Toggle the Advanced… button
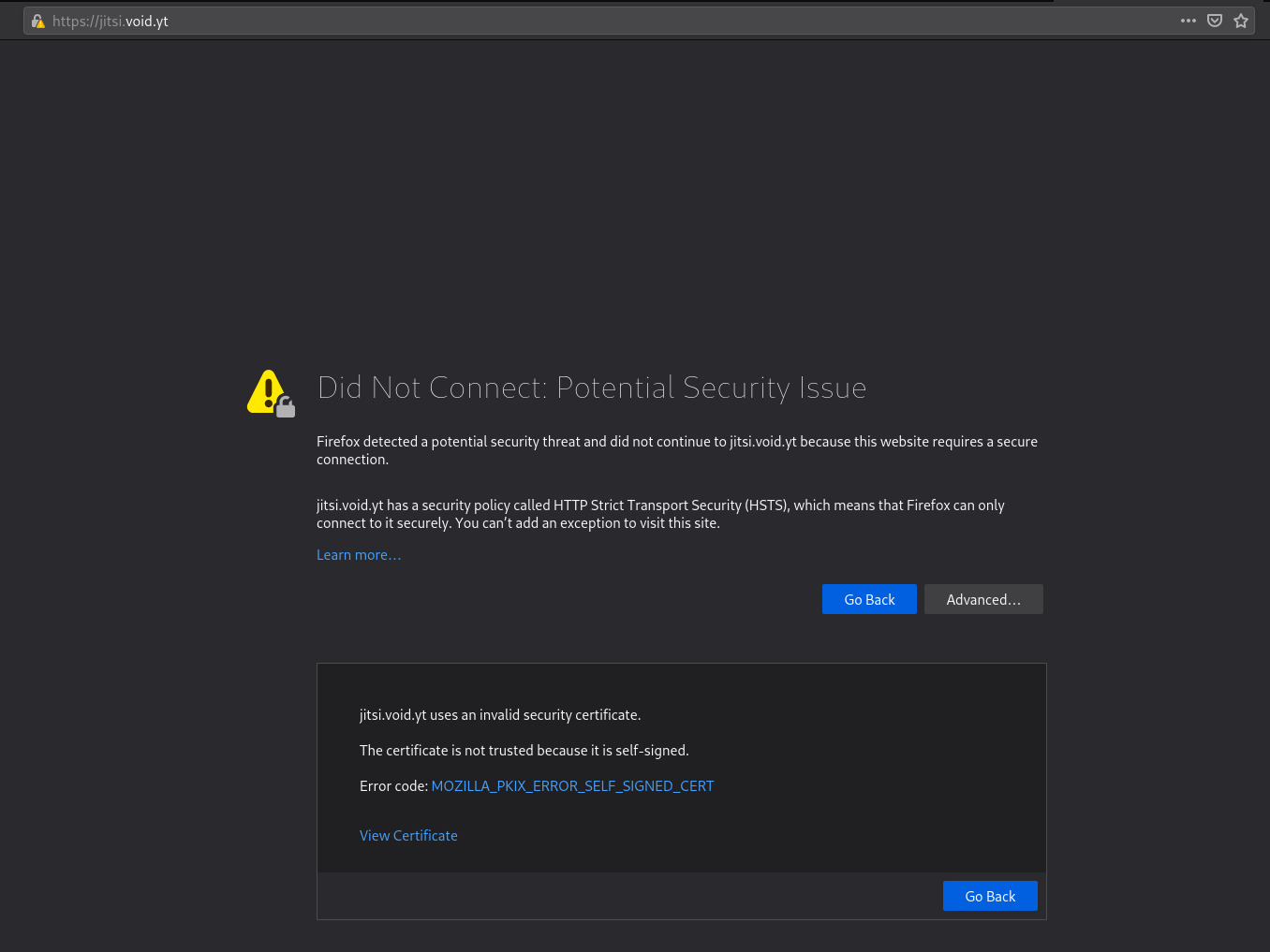This screenshot has width=1270, height=952. coord(983,599)
